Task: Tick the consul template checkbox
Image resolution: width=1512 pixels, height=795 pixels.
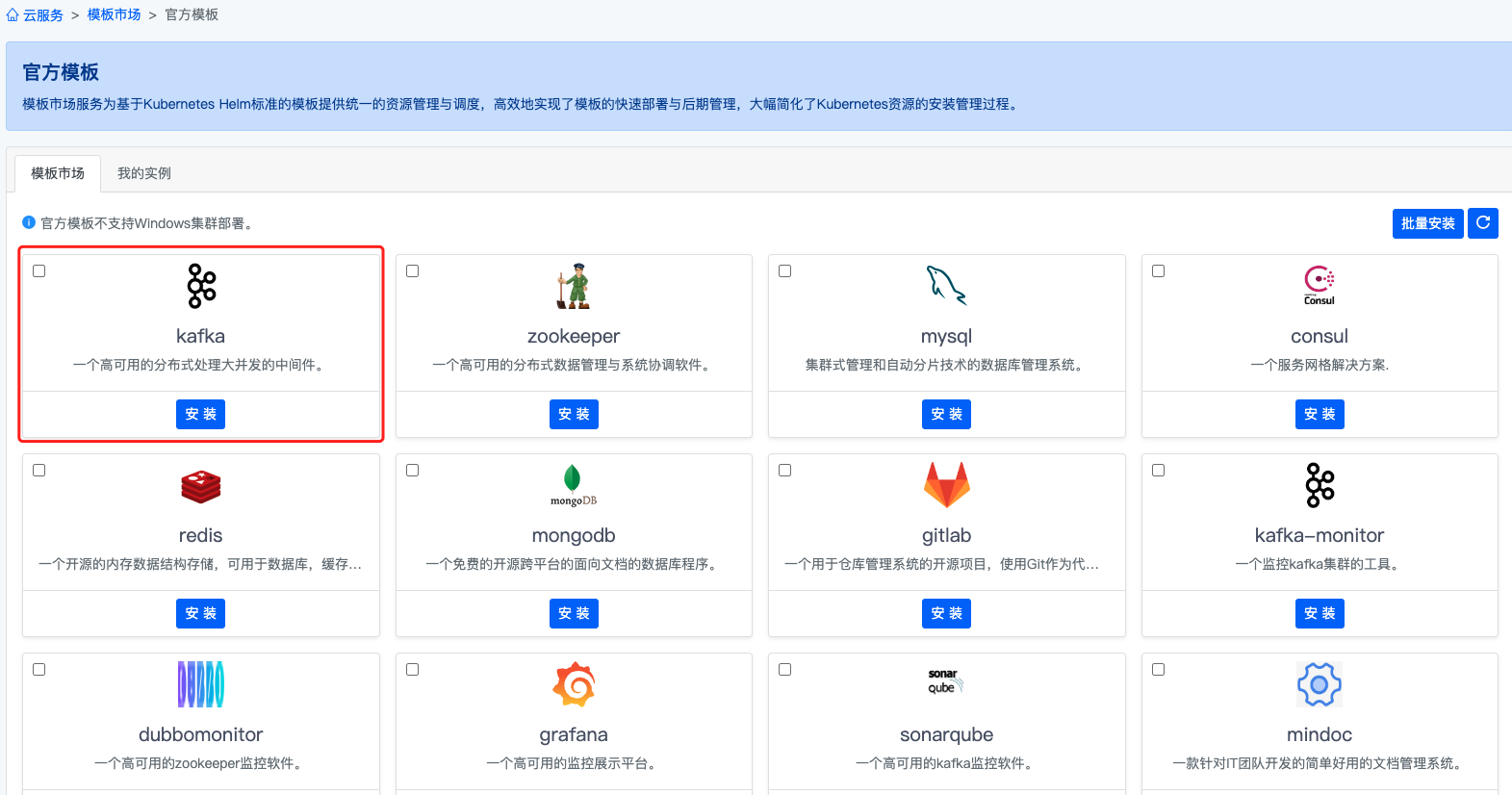Action: (1159, 270)
